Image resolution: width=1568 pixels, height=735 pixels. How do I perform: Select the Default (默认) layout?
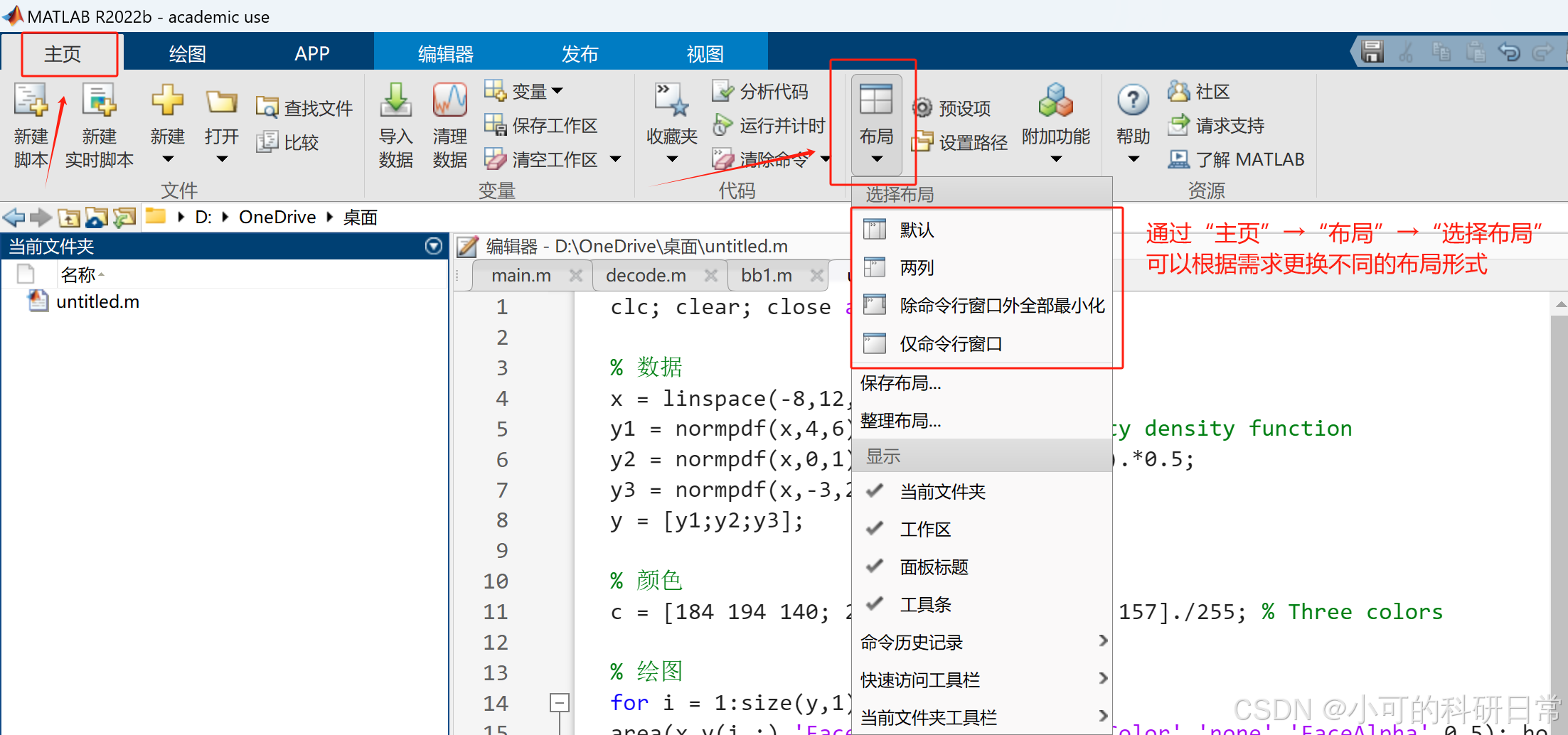[981, 230]
